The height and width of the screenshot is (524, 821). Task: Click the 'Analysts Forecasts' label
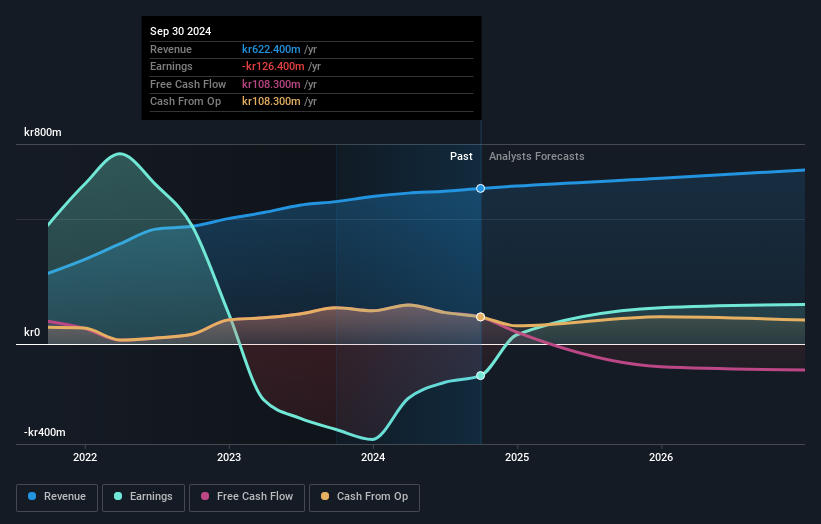click(x=537, y=157)
